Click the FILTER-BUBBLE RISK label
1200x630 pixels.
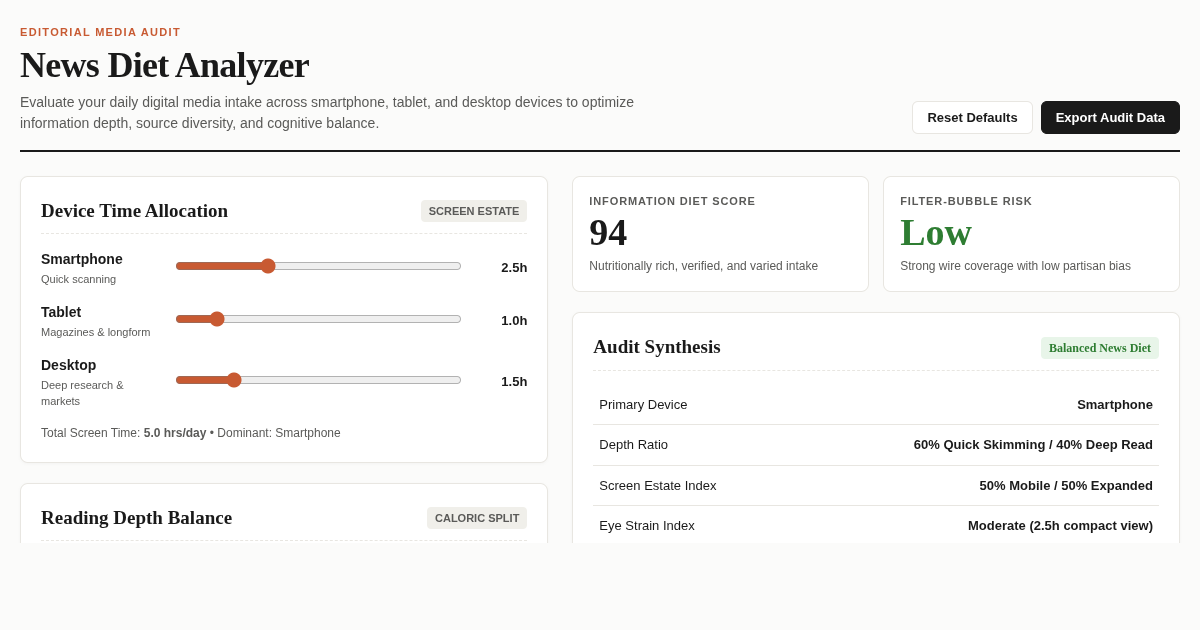coord(966,201)
